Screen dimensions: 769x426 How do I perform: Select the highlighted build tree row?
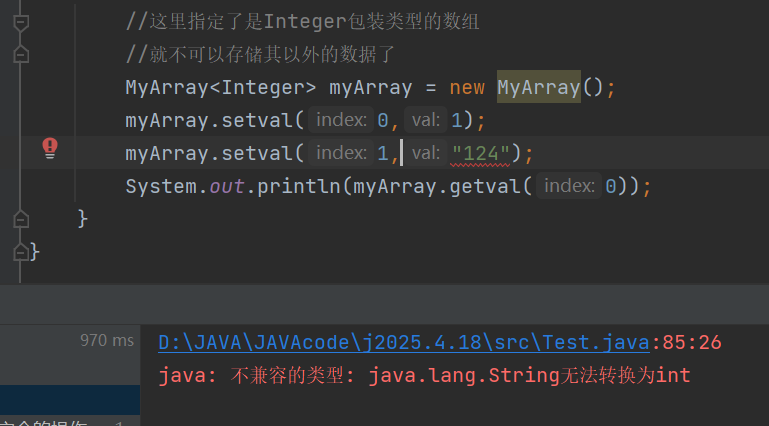coord(70,400)
